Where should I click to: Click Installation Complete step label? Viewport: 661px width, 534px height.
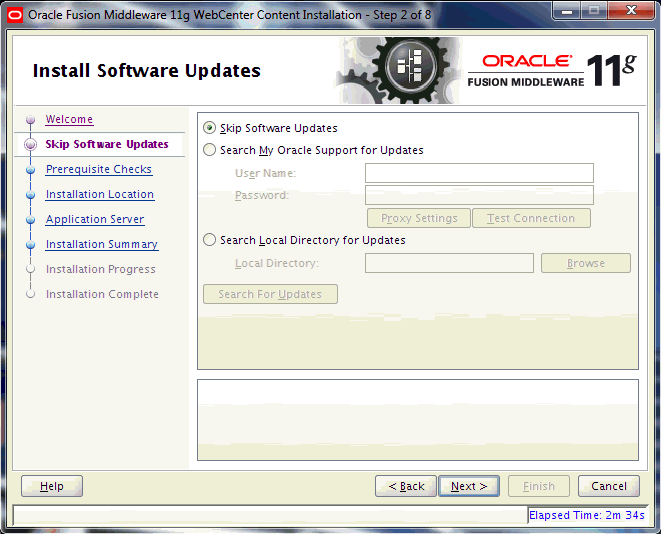point(102,294)
